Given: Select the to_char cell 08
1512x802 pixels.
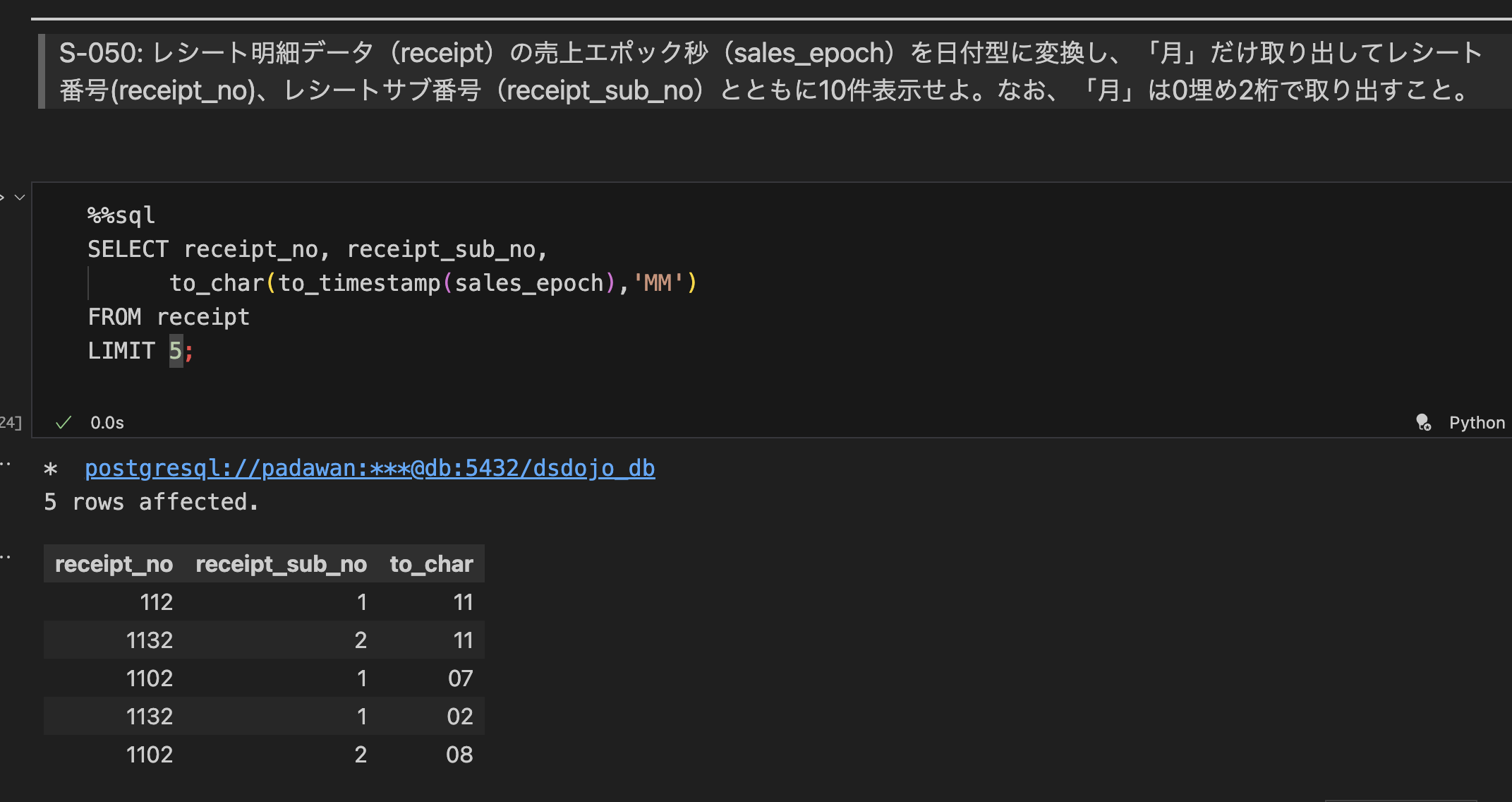Looking at the screenshot, I should pyautogui.click(x=459, y=754).
